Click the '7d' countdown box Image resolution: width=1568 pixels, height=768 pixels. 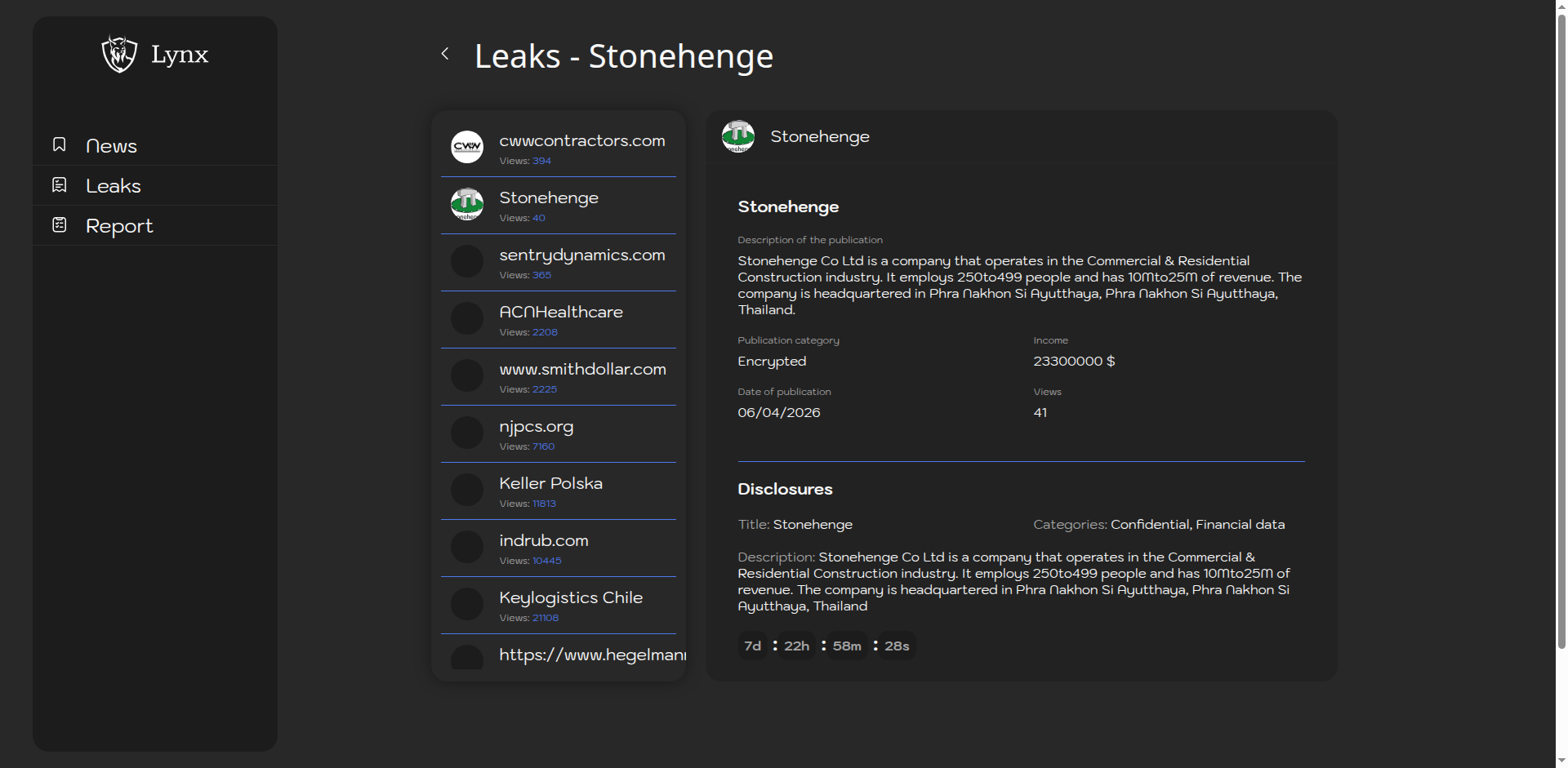pos(752,646)
